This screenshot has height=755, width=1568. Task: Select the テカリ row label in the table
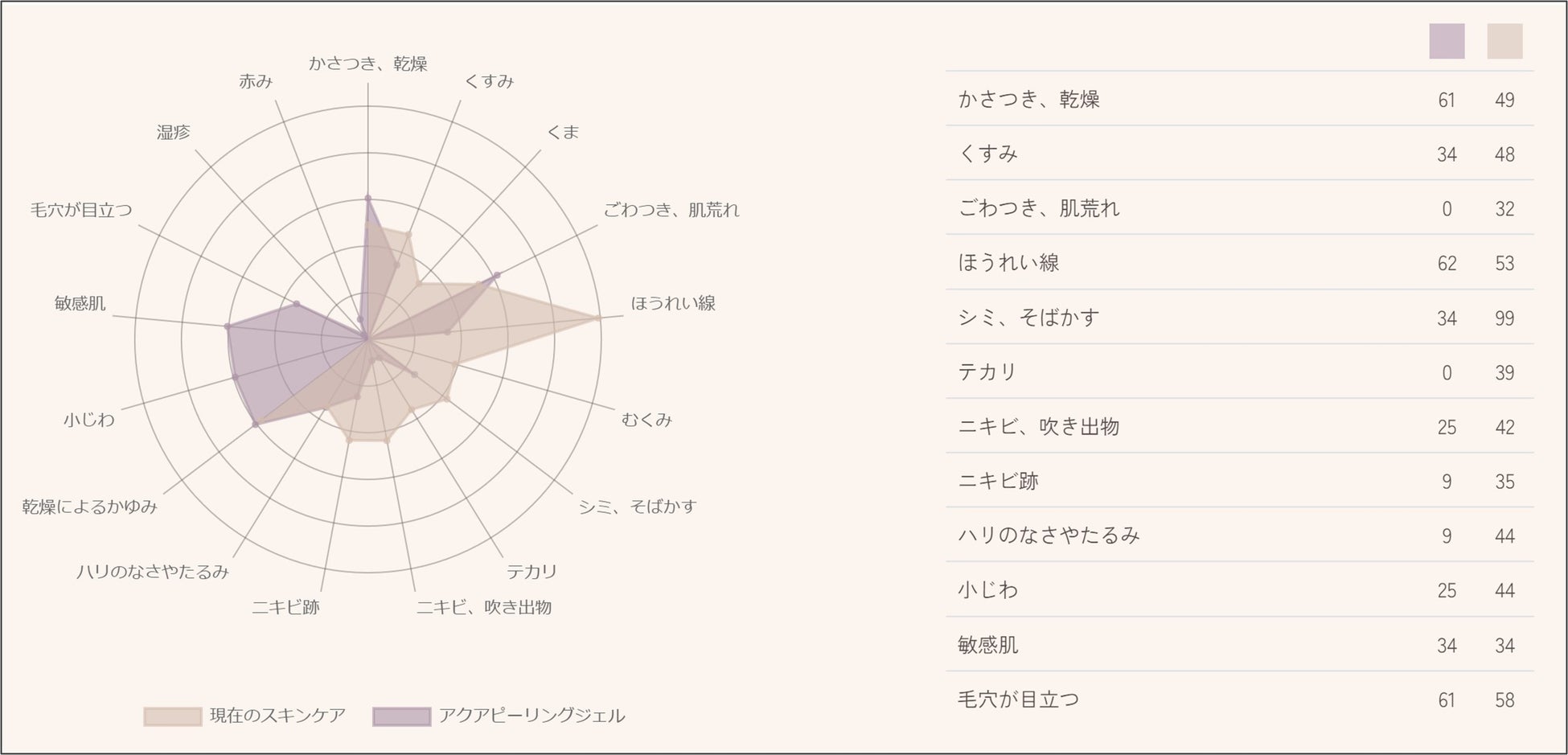pos(987,372)
